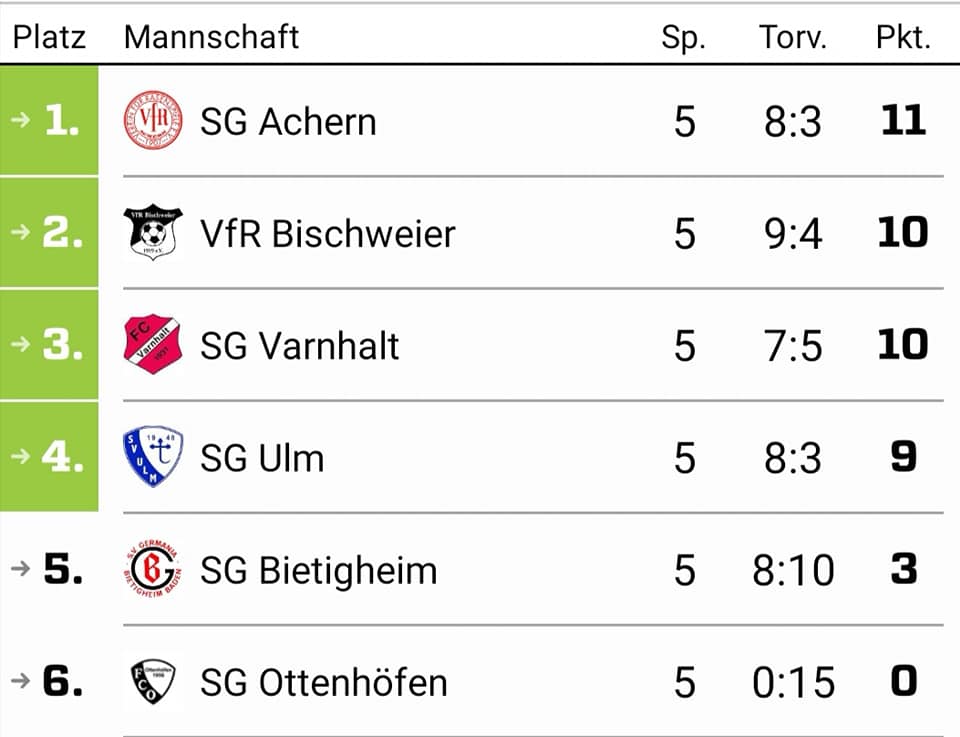This screenshot has width=960, height=737.
Task: Open the SV Germania Bietigheim crest
Action: click(x=153, y=569)
